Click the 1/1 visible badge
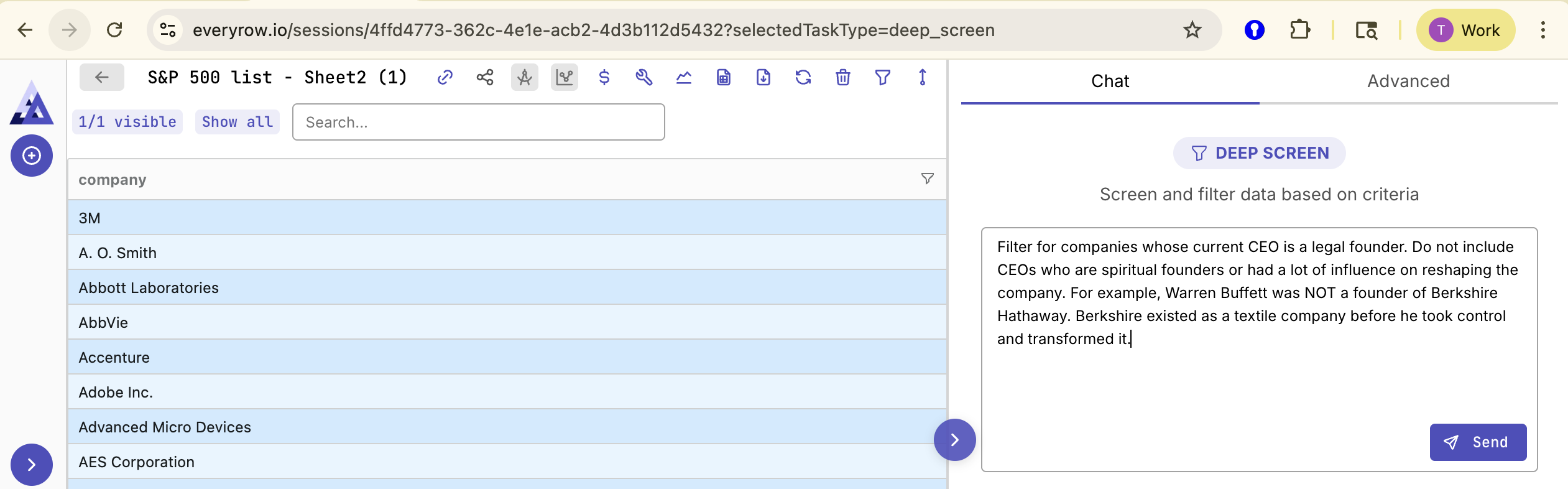The image size is (1568, 489). coord(127,122)
